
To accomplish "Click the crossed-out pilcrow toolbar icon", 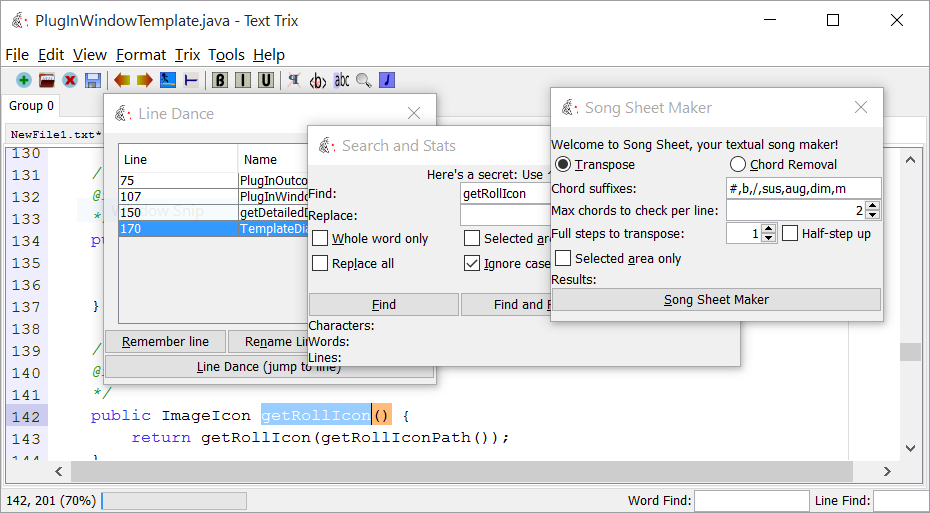I will pos(294,80).
